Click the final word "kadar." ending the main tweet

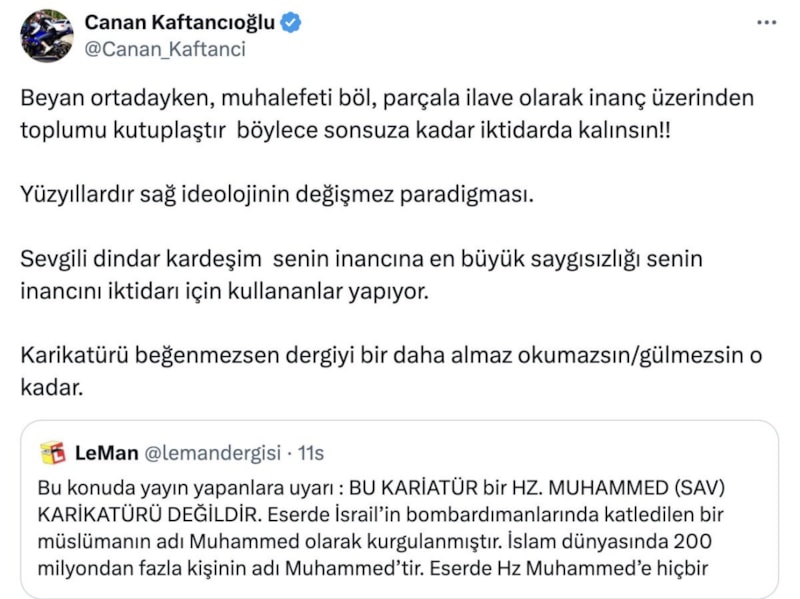[52, 385]
